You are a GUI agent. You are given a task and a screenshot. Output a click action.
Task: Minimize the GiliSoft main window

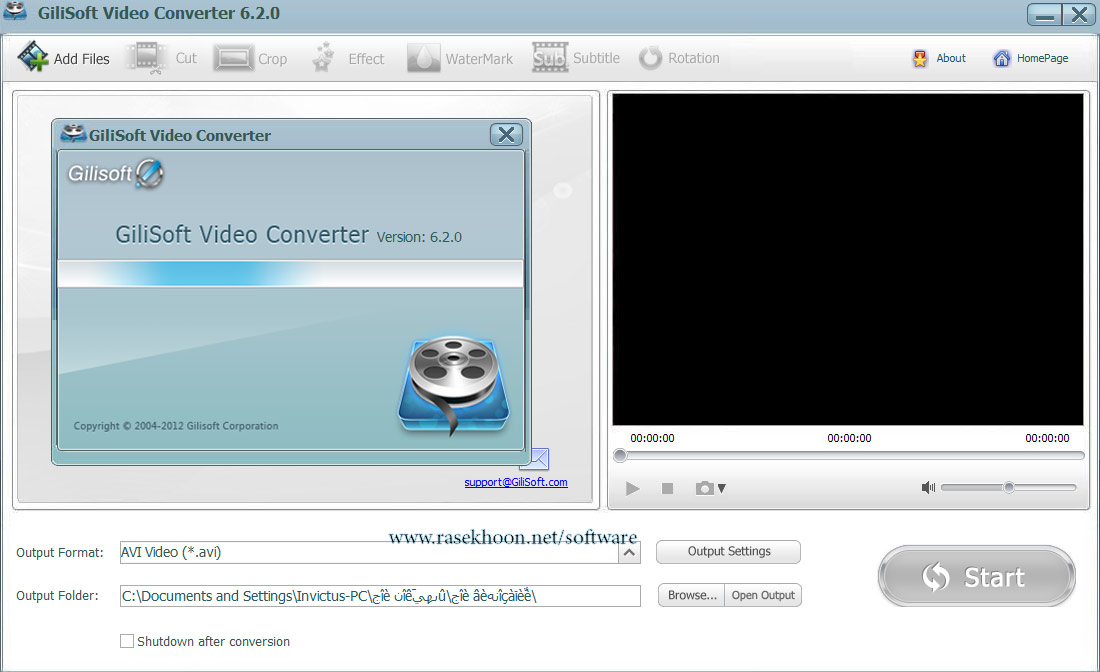pyautogui.click(x=1045, y=14)
